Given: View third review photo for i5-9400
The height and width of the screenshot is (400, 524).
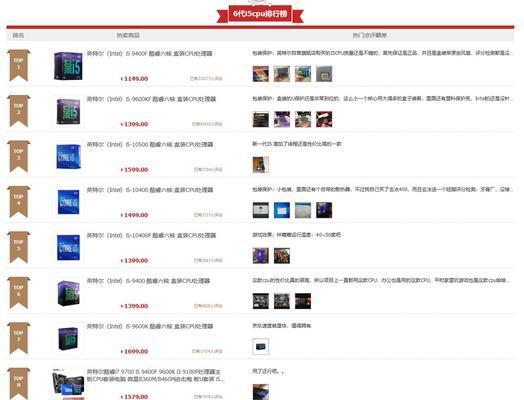Looking at the screenshot, I should (x=303, y=301).
